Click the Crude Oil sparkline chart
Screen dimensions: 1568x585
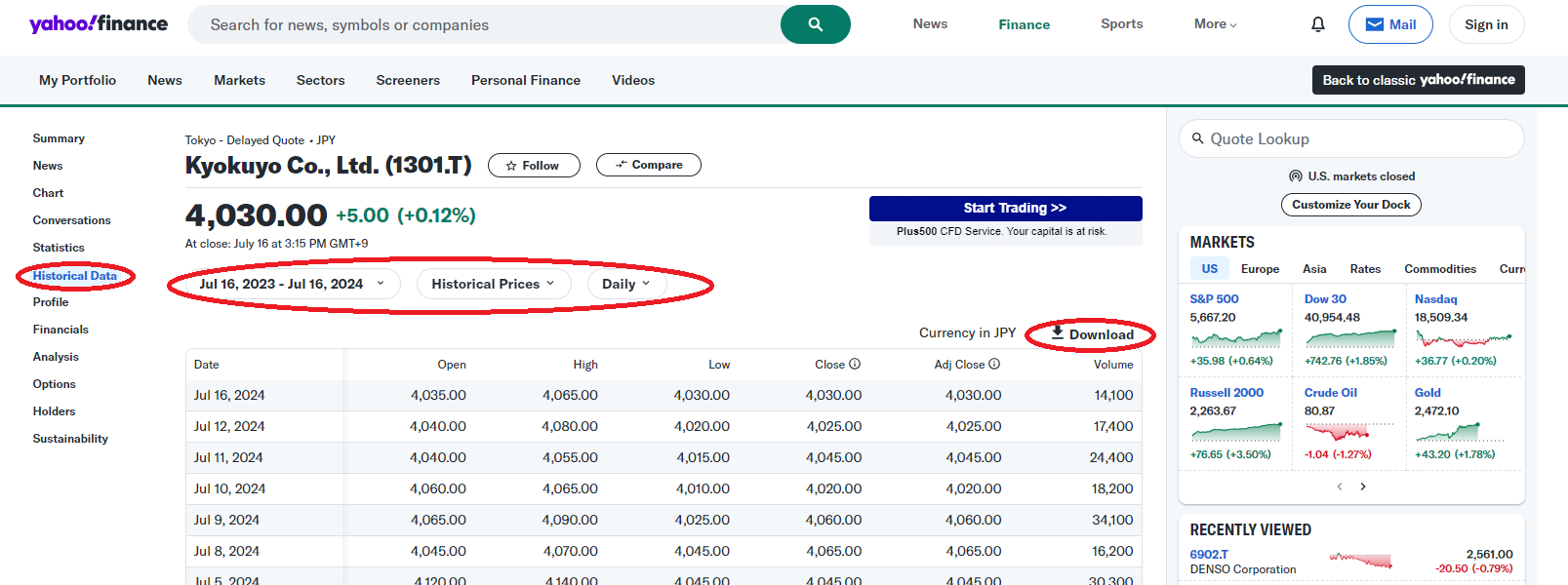pos(1350,432)
